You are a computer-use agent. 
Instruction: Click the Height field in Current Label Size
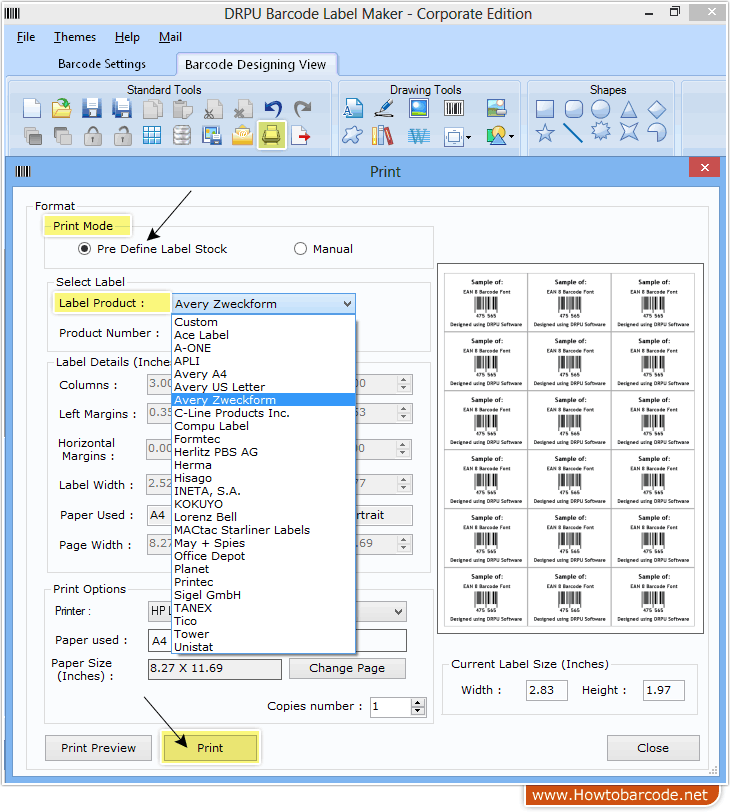point(664,690)
